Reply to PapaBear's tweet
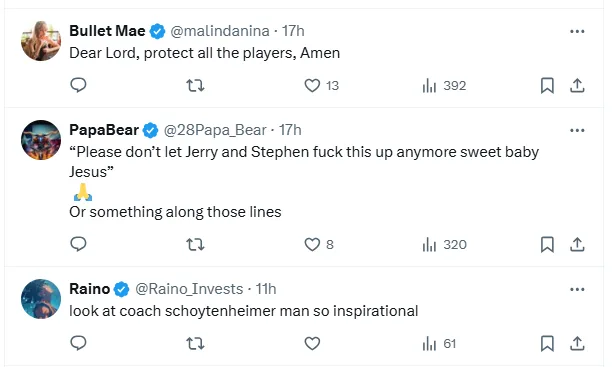The height and width of the screenshot is (367, 615). click(78, 244)
